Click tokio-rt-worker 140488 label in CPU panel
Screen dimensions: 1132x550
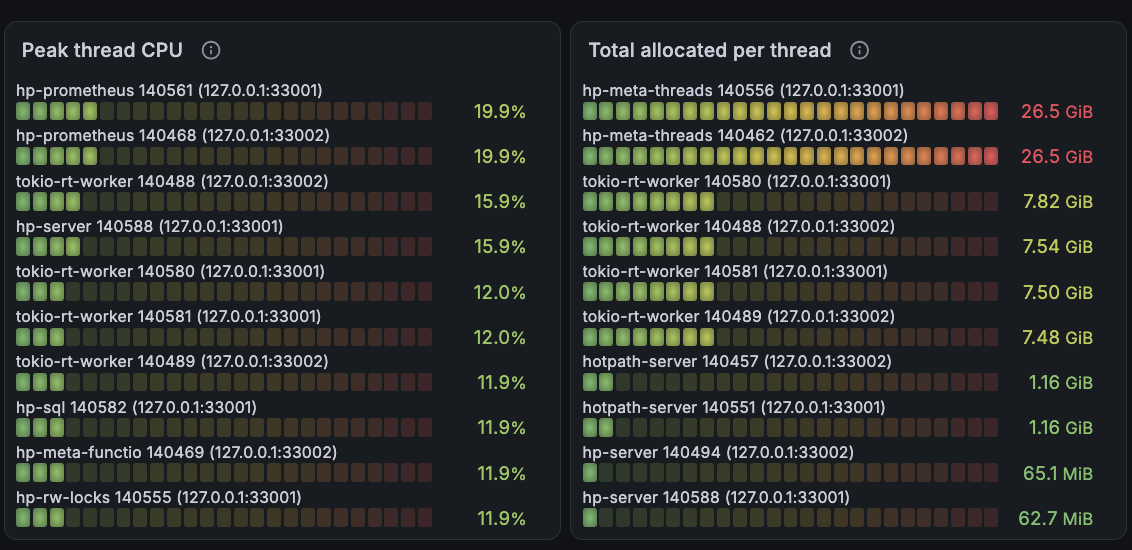[x=172, y=180]
